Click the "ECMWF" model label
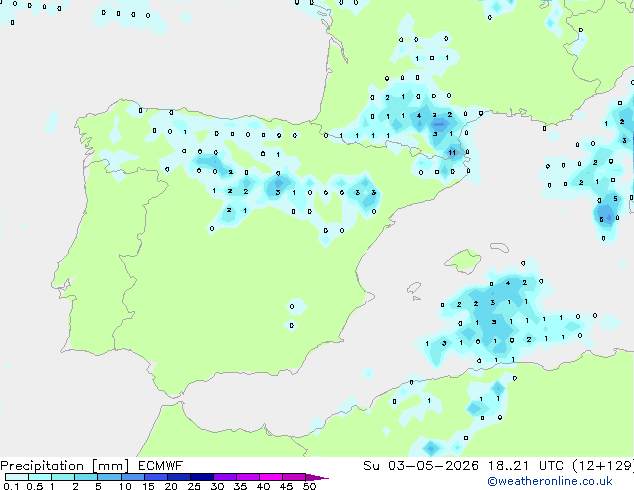The width and height of the screenshot is (634, 490). (x=161, y=466)
